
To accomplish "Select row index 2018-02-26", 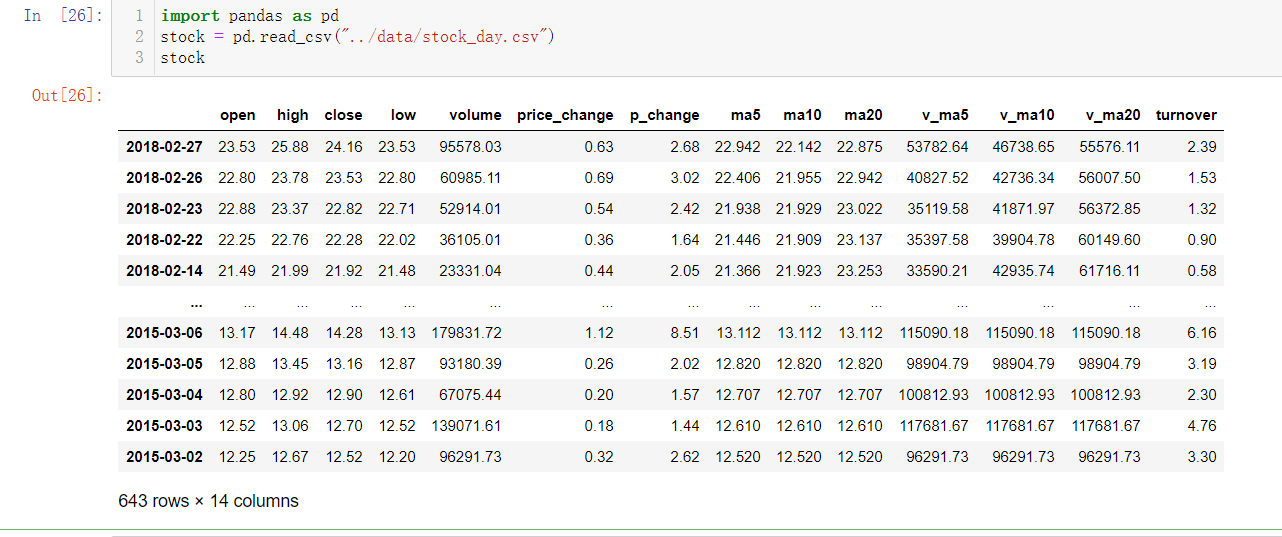I will click(x=164, y=178).
